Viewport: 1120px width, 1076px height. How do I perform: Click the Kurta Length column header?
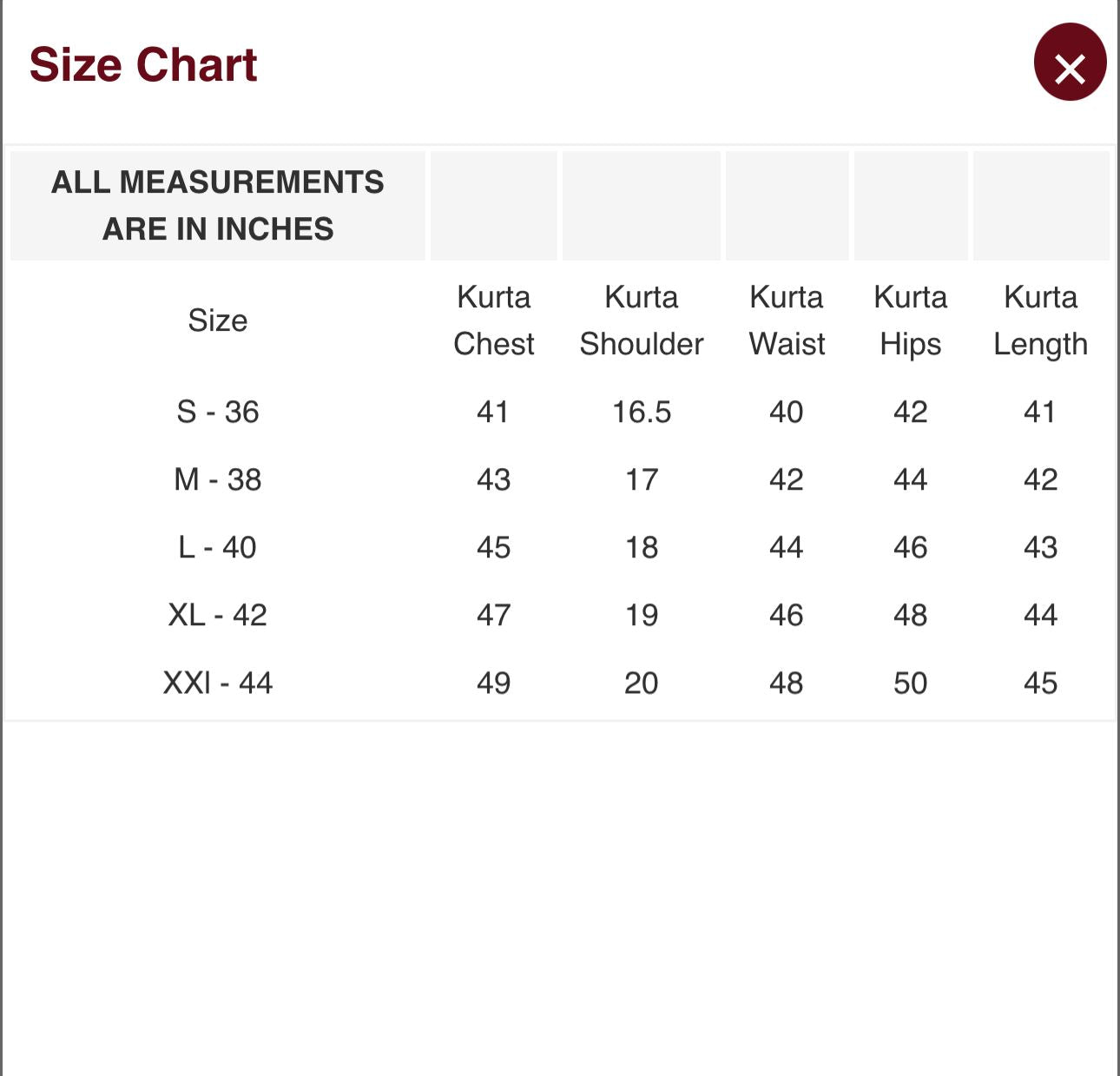[1040, 320]
